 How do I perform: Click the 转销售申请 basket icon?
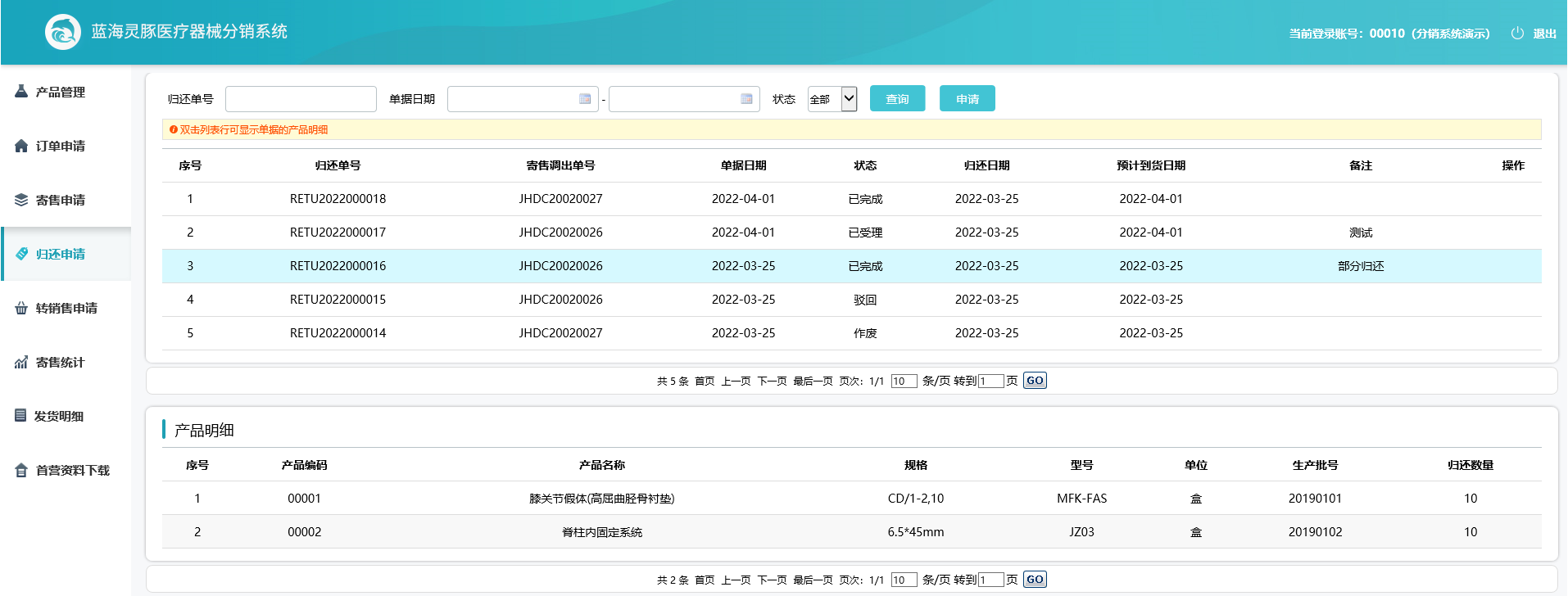coord(21,308)
